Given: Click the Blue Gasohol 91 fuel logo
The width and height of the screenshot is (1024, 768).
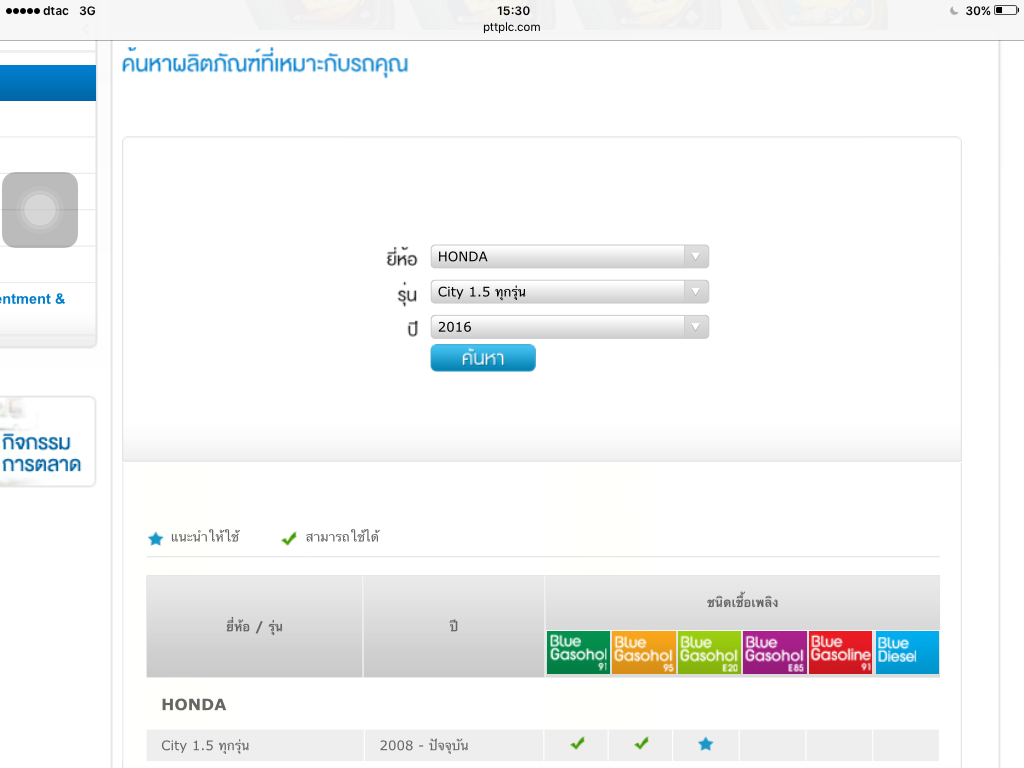Looking at the screenshot, I should tap(578, 652).
